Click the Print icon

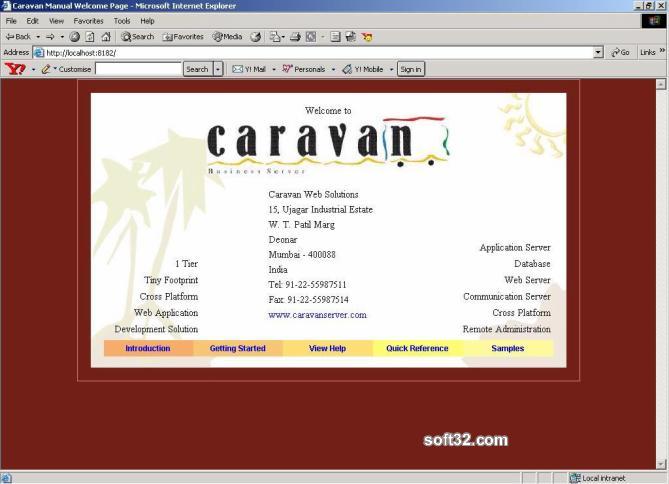pos(295,37)
